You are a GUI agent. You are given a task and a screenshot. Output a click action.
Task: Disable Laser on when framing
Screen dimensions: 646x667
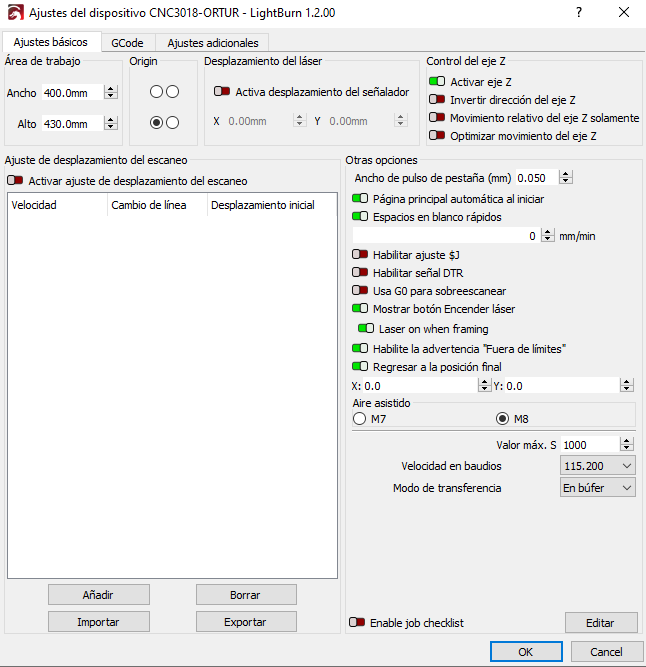366,328
